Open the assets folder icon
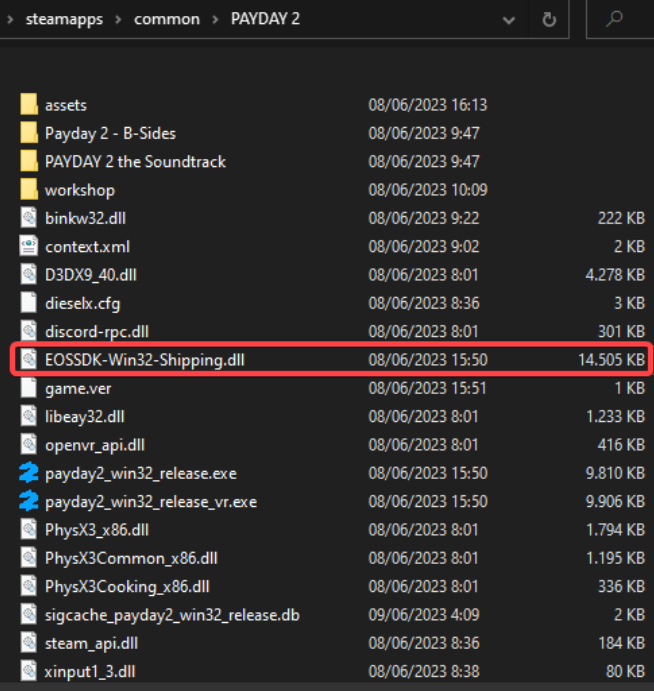 29,104
